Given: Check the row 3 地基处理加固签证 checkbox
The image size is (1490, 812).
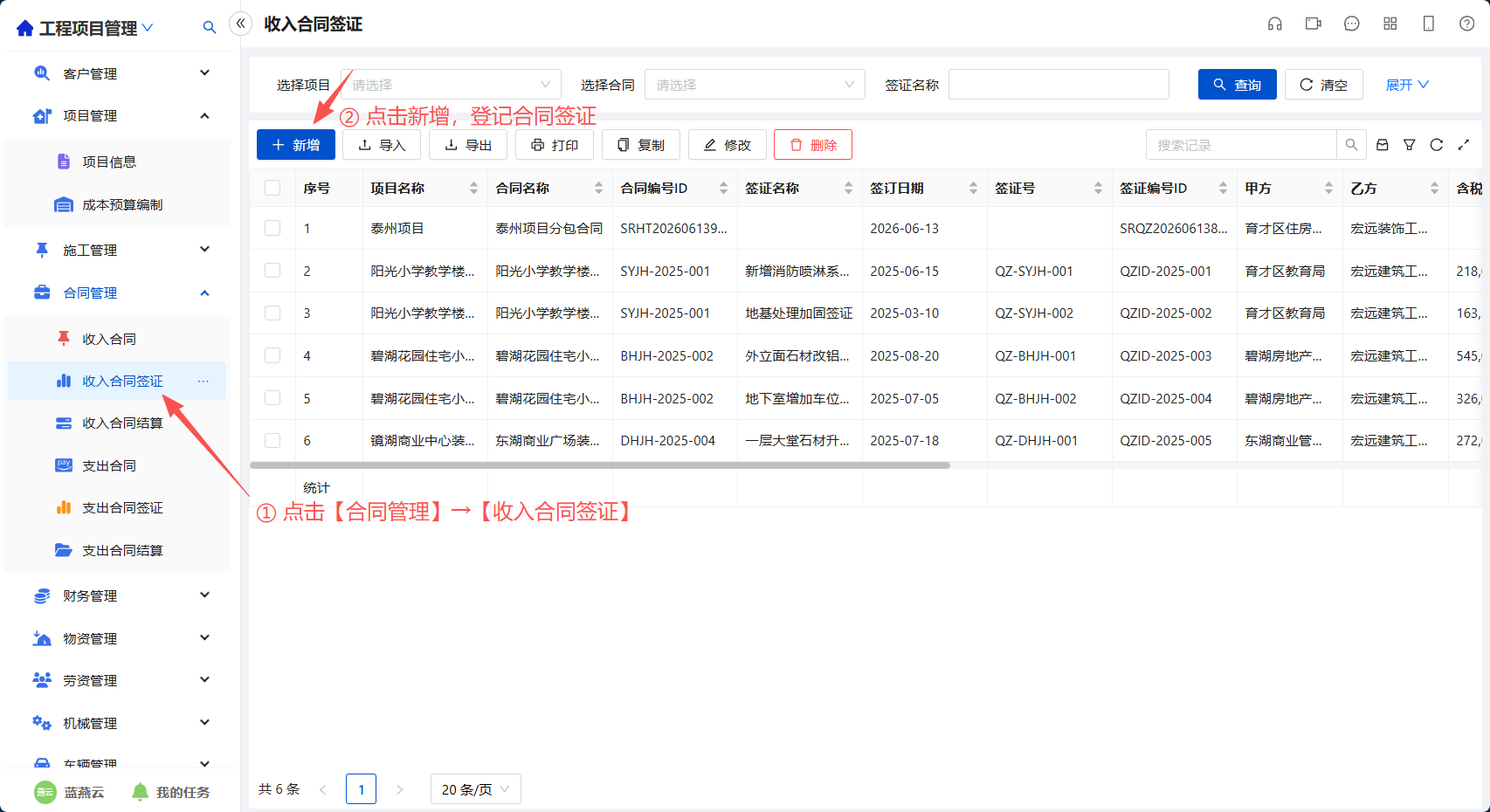Looking at the screenshot, I should coord(272,313).
